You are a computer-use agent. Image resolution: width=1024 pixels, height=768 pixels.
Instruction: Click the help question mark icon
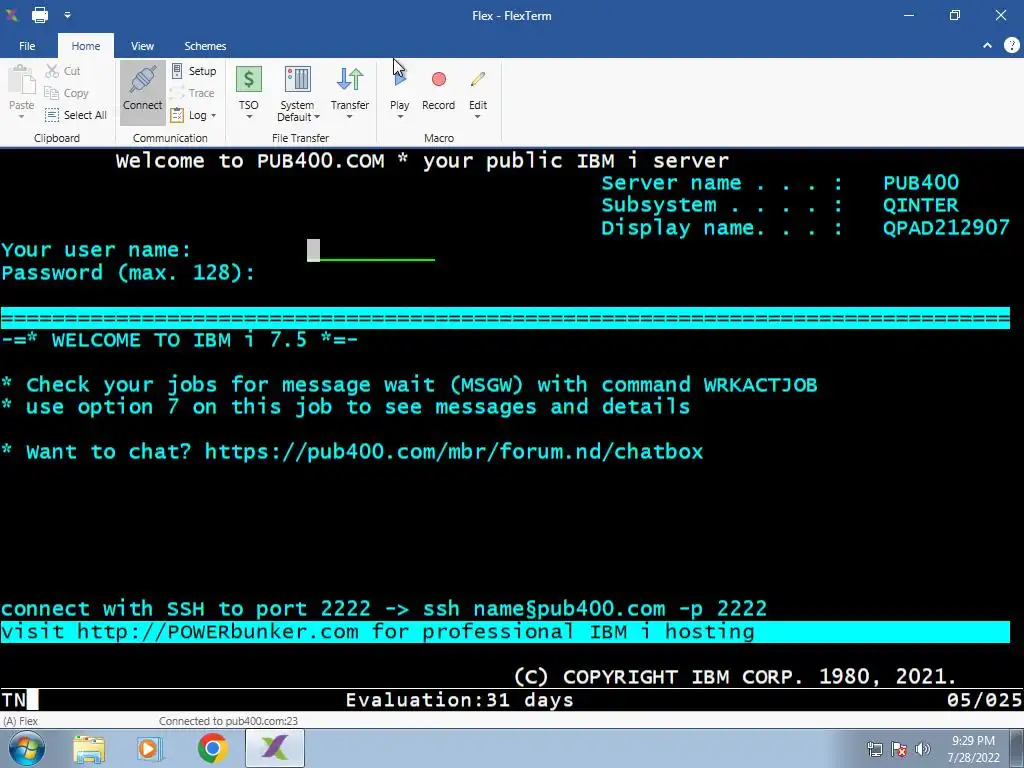(x=1012, y=45)
